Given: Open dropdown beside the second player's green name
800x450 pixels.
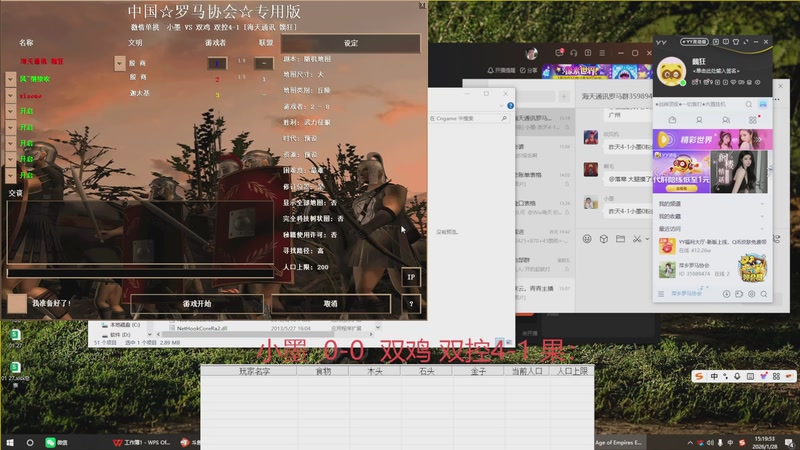Looking at the screenshot, I should (x=11, y=79).
